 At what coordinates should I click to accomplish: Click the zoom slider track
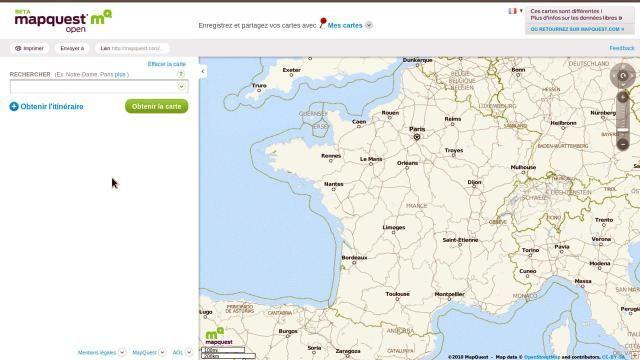(623, 120)
